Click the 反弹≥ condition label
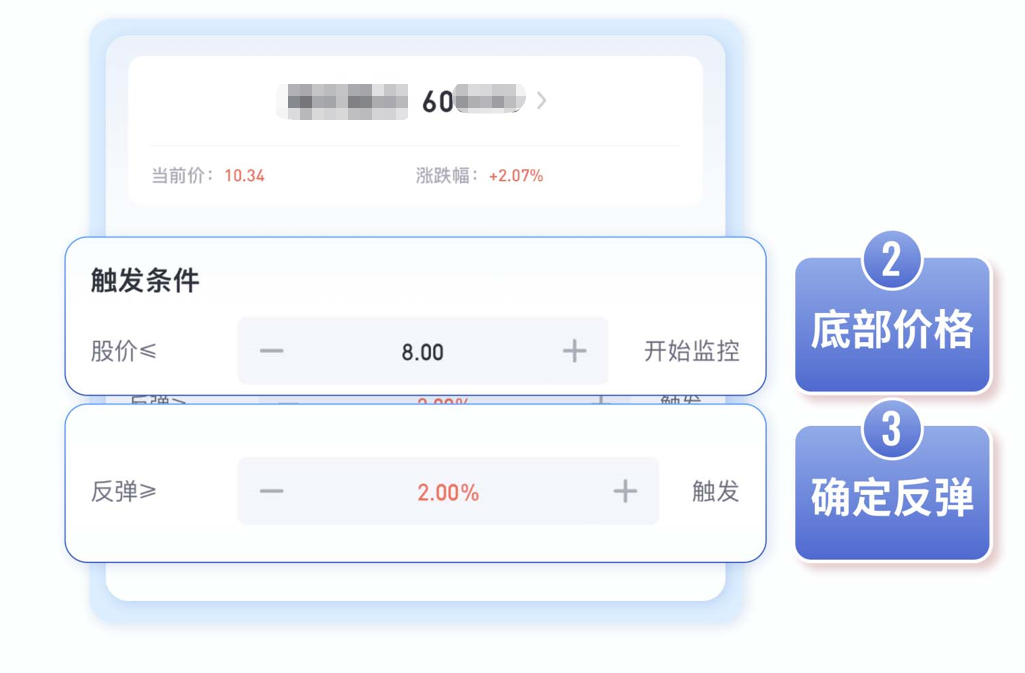This screenshot has width=1025, height=673. coord(124,491)
